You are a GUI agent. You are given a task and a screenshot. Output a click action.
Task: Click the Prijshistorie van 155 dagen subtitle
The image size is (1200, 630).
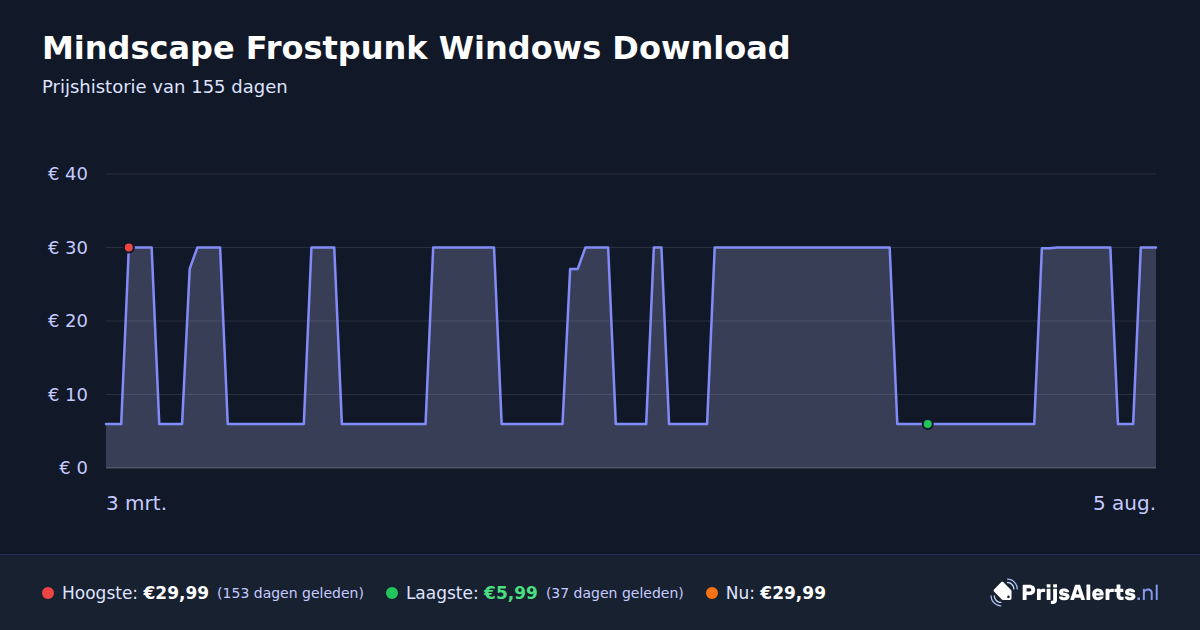(x=165, y=87)
